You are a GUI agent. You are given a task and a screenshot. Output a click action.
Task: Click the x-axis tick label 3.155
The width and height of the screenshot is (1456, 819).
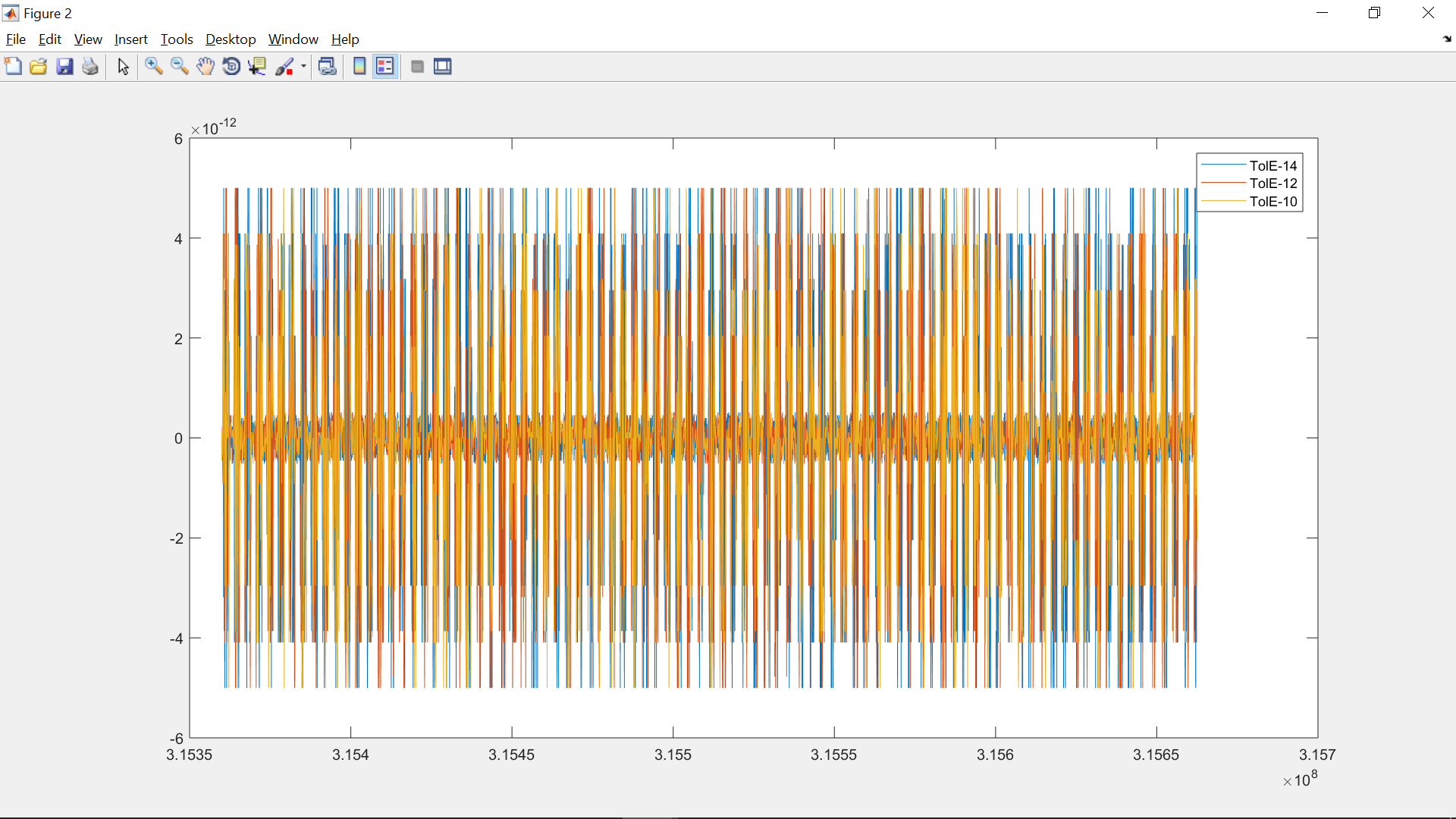[673, 755]
